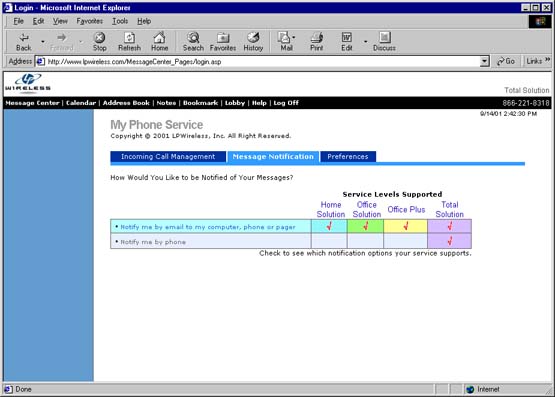555x397 pixels.
Task: Open the Tools menu
Action: point(120,21)
